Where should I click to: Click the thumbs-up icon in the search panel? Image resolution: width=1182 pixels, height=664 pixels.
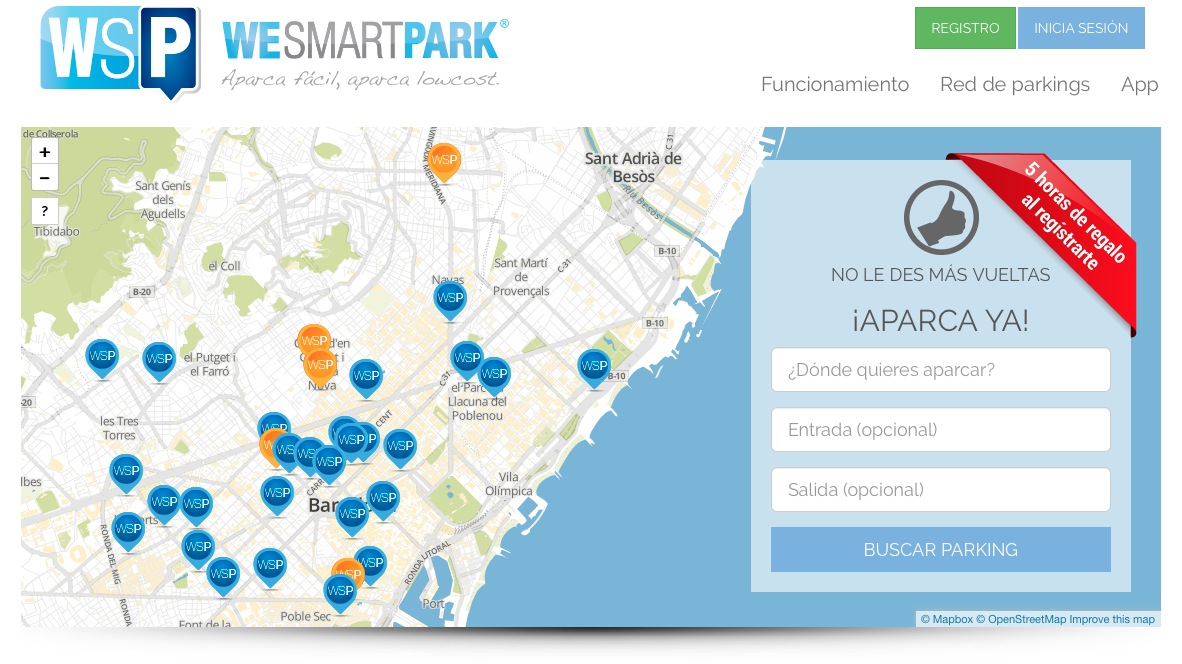[x=940, y=218]
